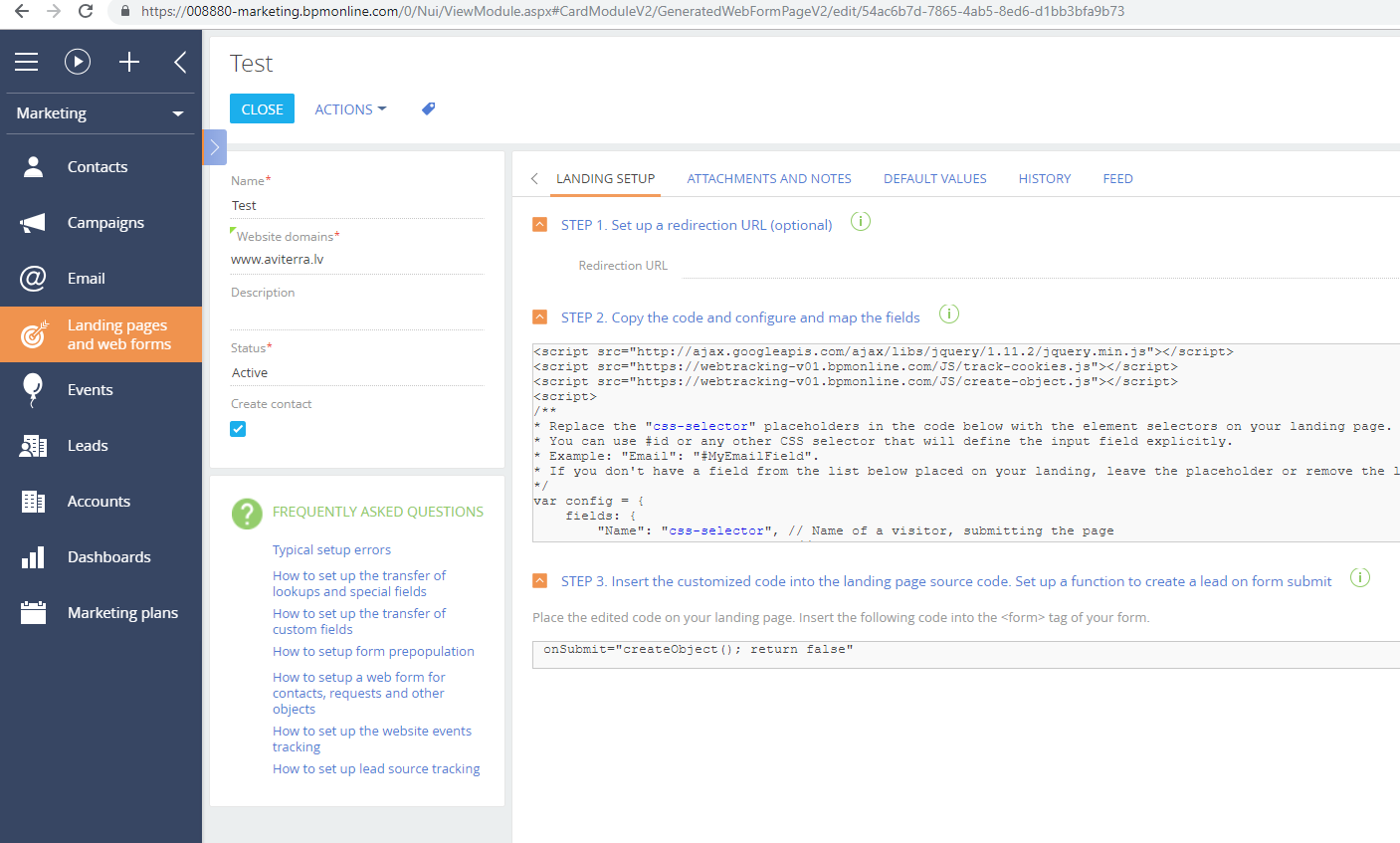Screen dimensions: 1400x843
Task: Open Dashboards chart icon
Action: pyautogui.click(x=34, y=557)
